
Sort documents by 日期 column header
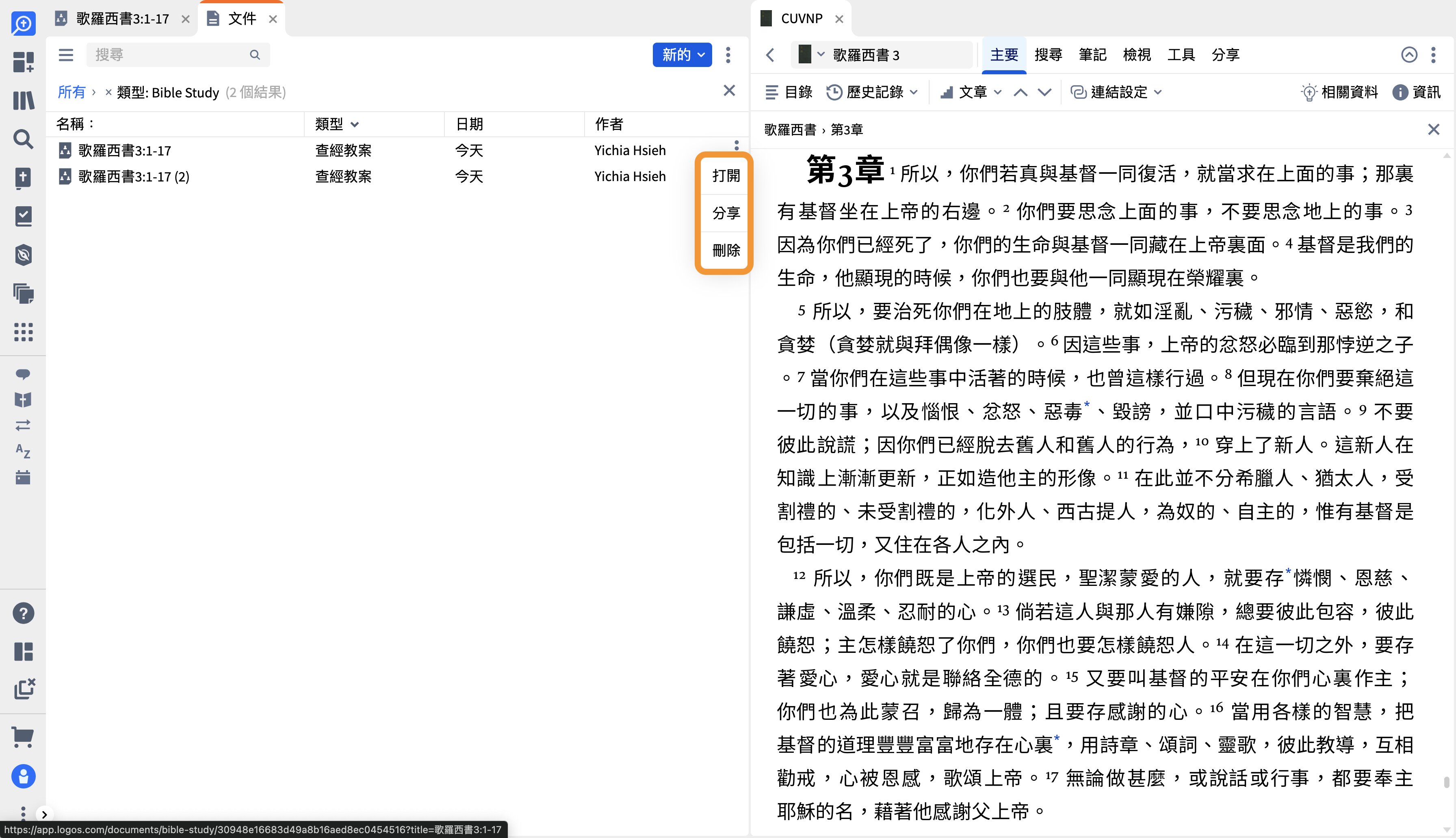(x=469, y=124)
